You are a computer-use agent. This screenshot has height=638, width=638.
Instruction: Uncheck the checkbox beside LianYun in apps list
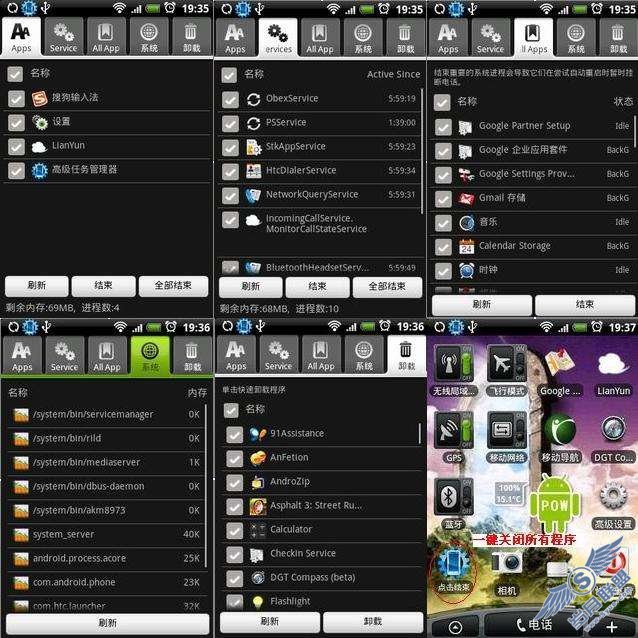pos(16,146)
